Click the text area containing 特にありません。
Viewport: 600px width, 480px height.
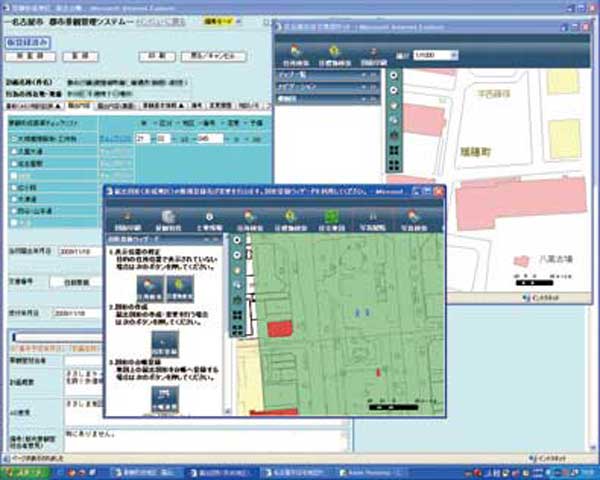pos(207,441)
